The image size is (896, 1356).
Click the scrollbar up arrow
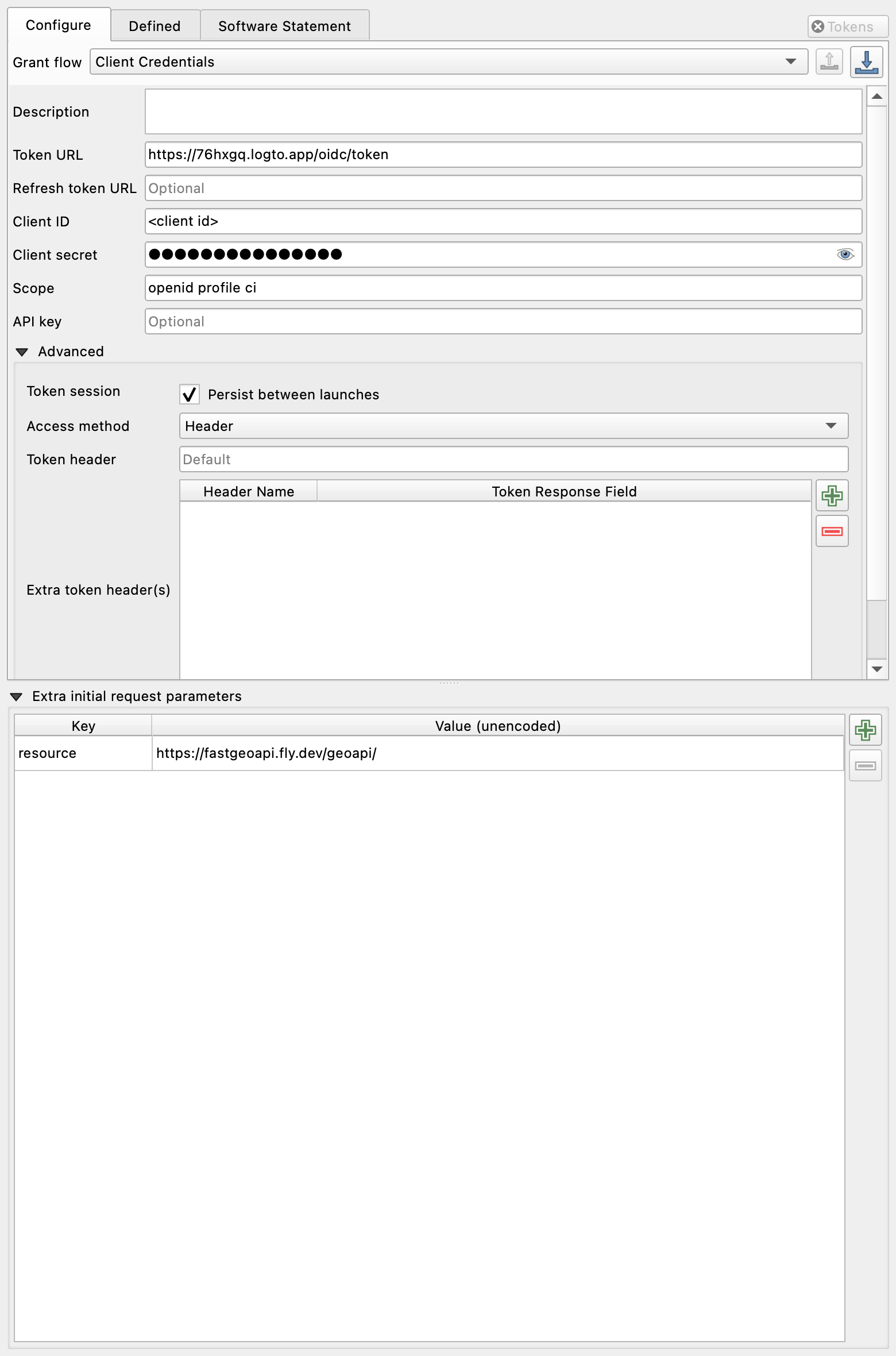(x=876, y=96)
